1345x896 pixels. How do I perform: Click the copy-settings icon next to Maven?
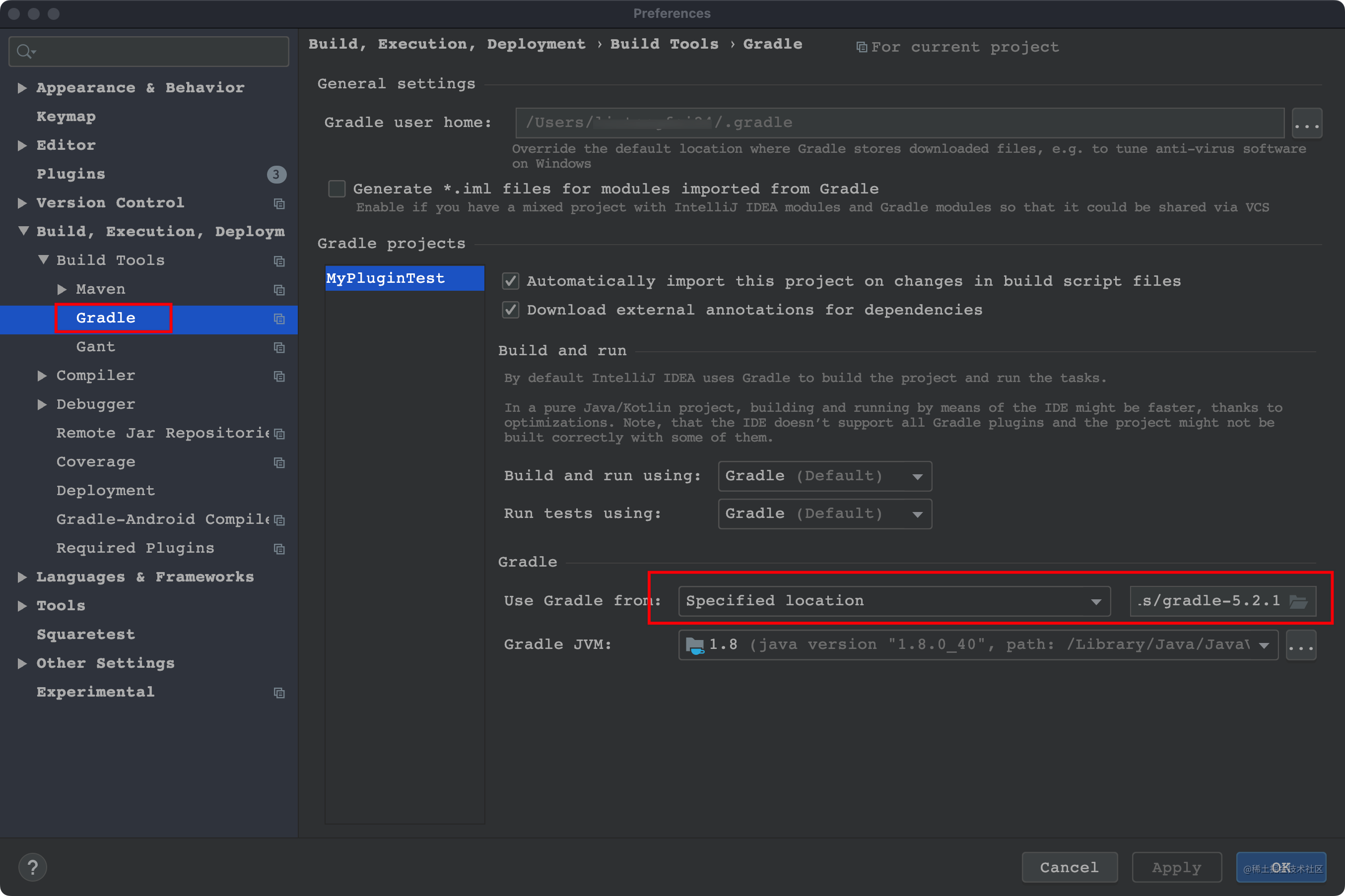tap(279, 290)
